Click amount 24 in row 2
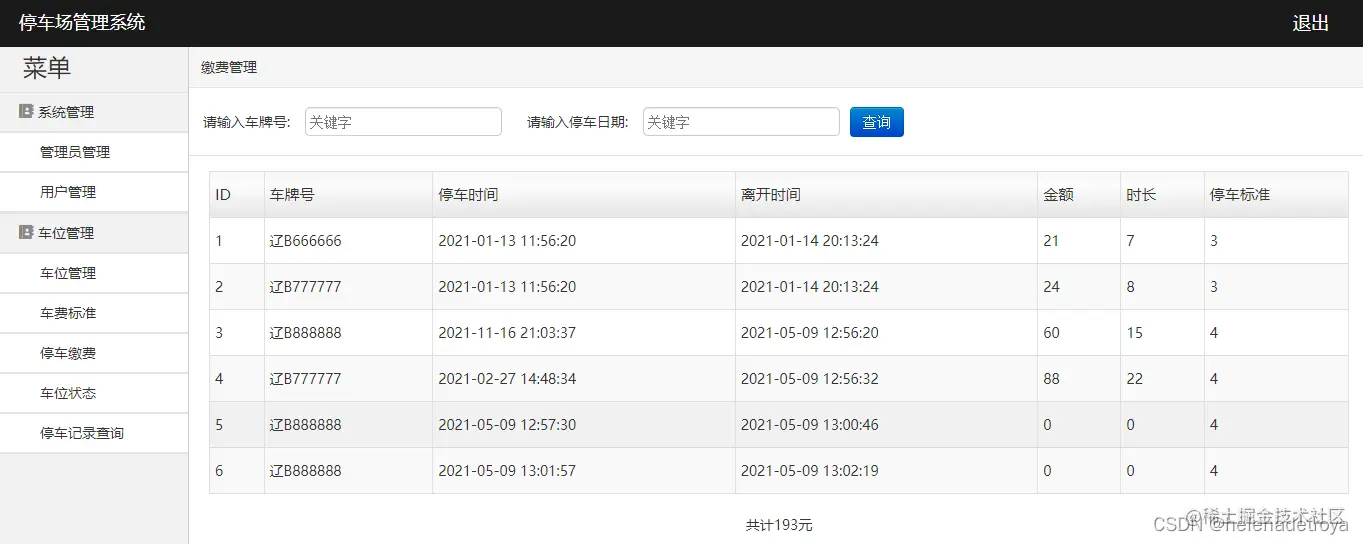Image resolution: width=1363 pixels, height=544 pixels. tap(1051, 287)
